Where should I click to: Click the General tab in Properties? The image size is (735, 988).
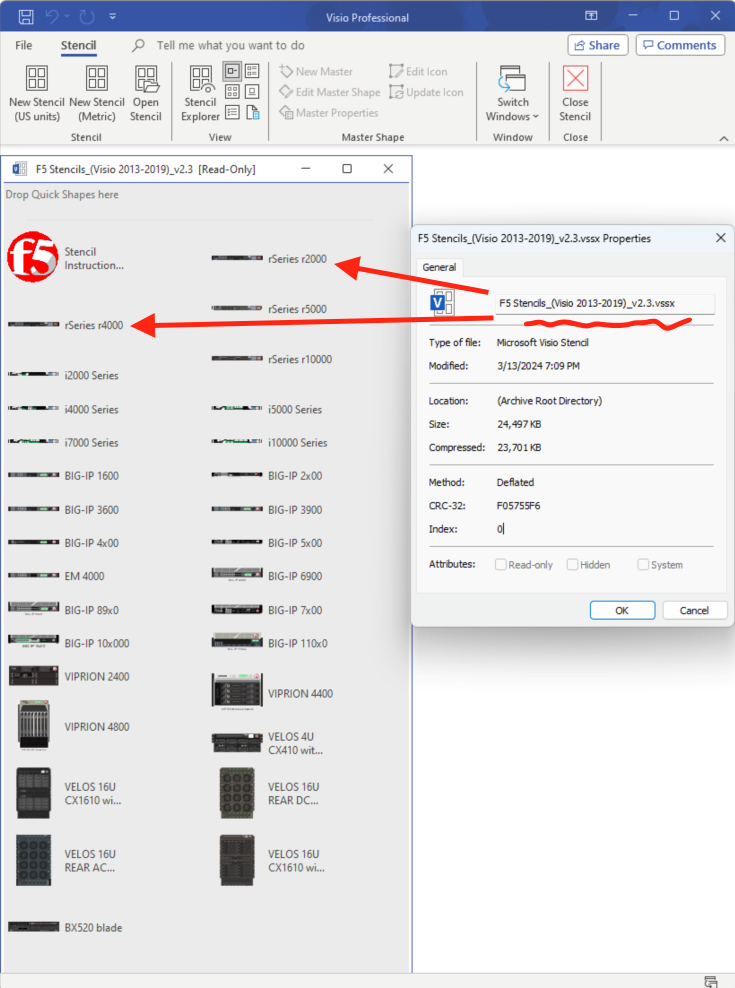[x=439, y=267]
